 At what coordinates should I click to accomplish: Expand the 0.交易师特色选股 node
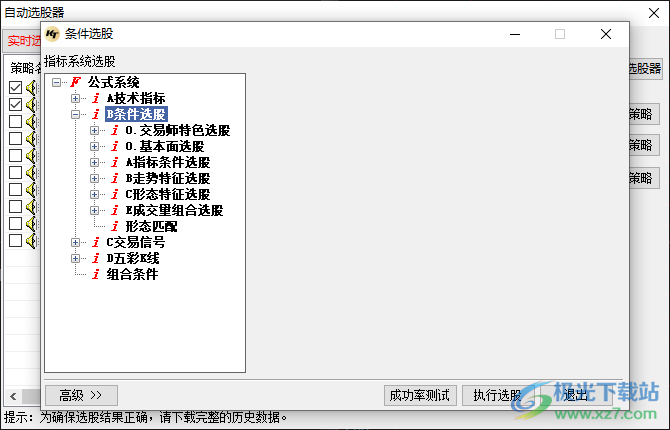[94, 130]
